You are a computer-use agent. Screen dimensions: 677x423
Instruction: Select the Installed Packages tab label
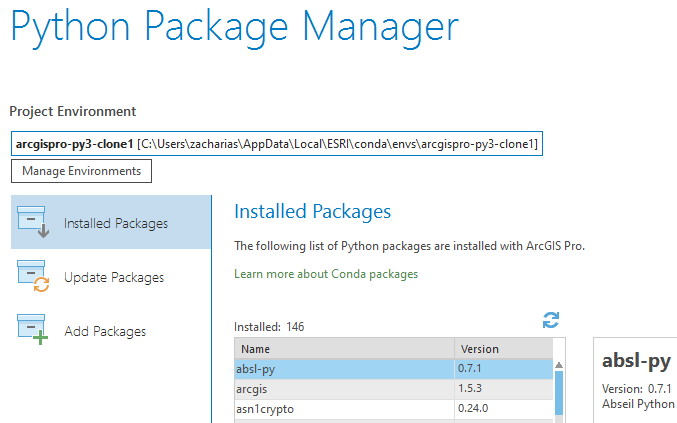pos(116,223)
